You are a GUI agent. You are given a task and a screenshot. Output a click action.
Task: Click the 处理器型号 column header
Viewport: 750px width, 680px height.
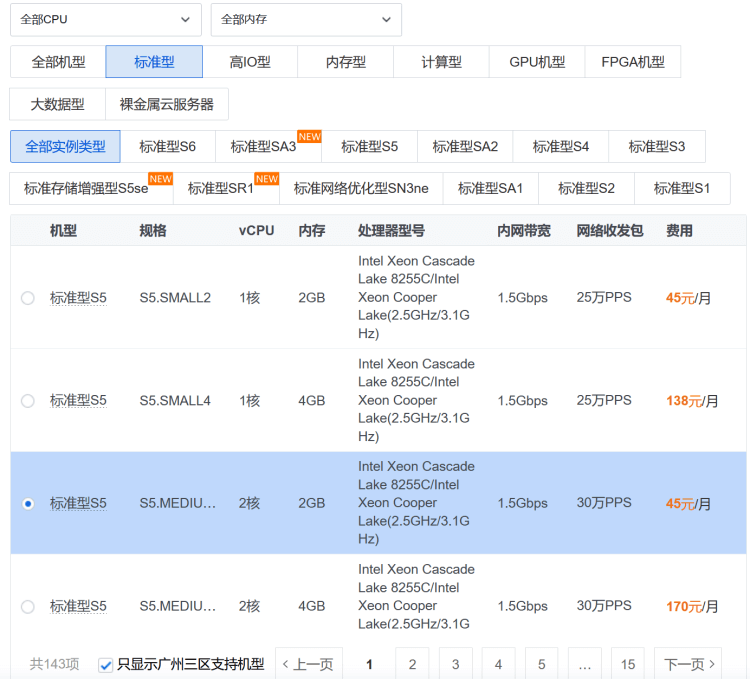coord(391,230)
